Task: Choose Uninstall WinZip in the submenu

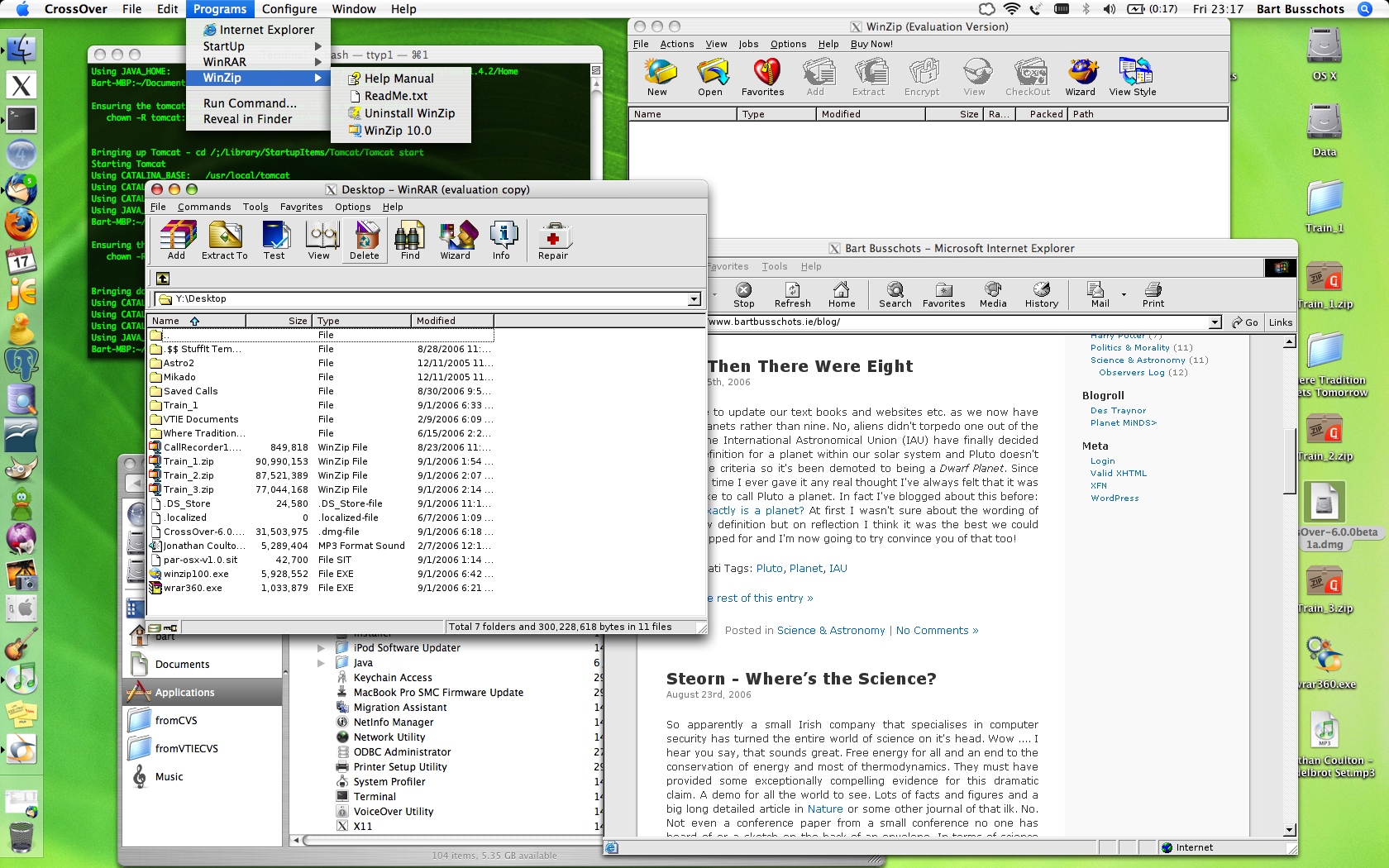Action: 400,113
